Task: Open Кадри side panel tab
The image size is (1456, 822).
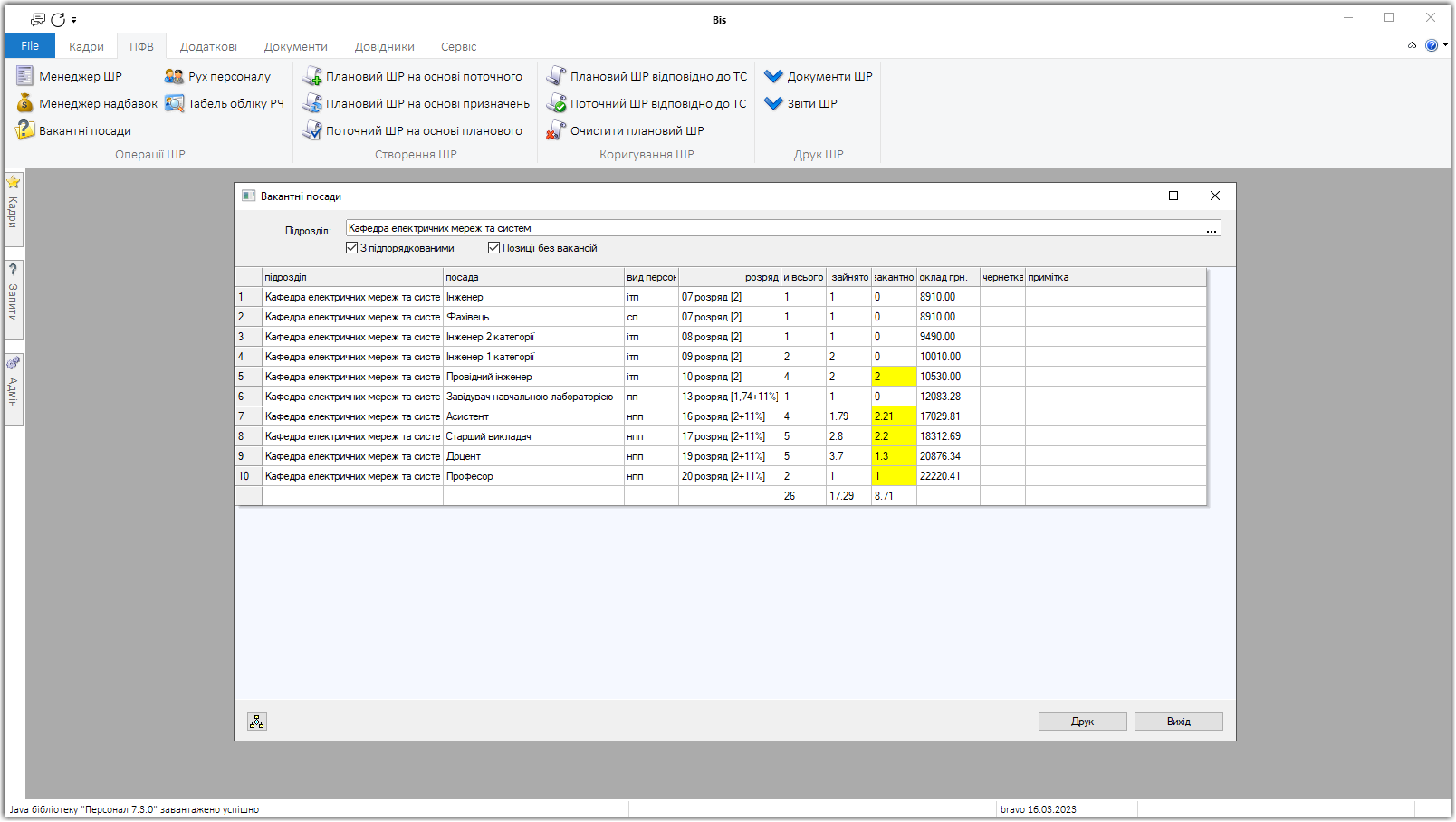Action: click(14, 208)
